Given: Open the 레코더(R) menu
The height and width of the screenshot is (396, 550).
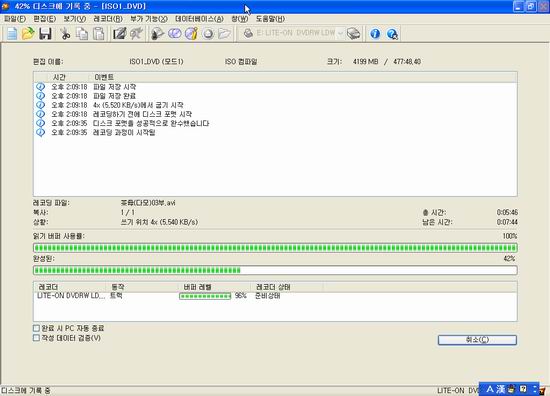Looking at the screenshot, I should (x=108, y=19).
